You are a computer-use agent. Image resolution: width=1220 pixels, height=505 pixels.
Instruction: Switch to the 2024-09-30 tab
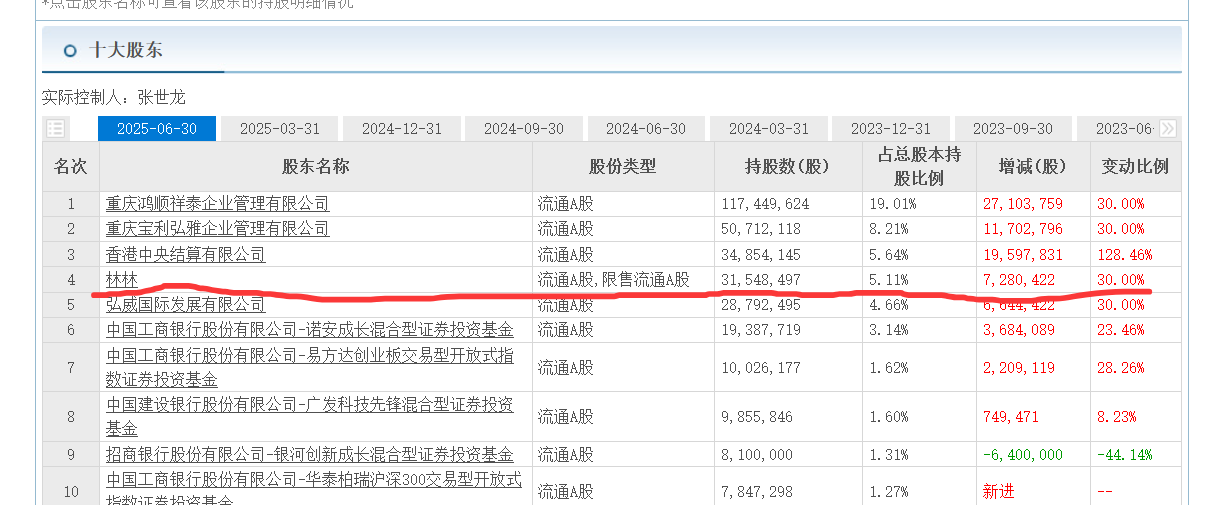click(x=524, y=128)
